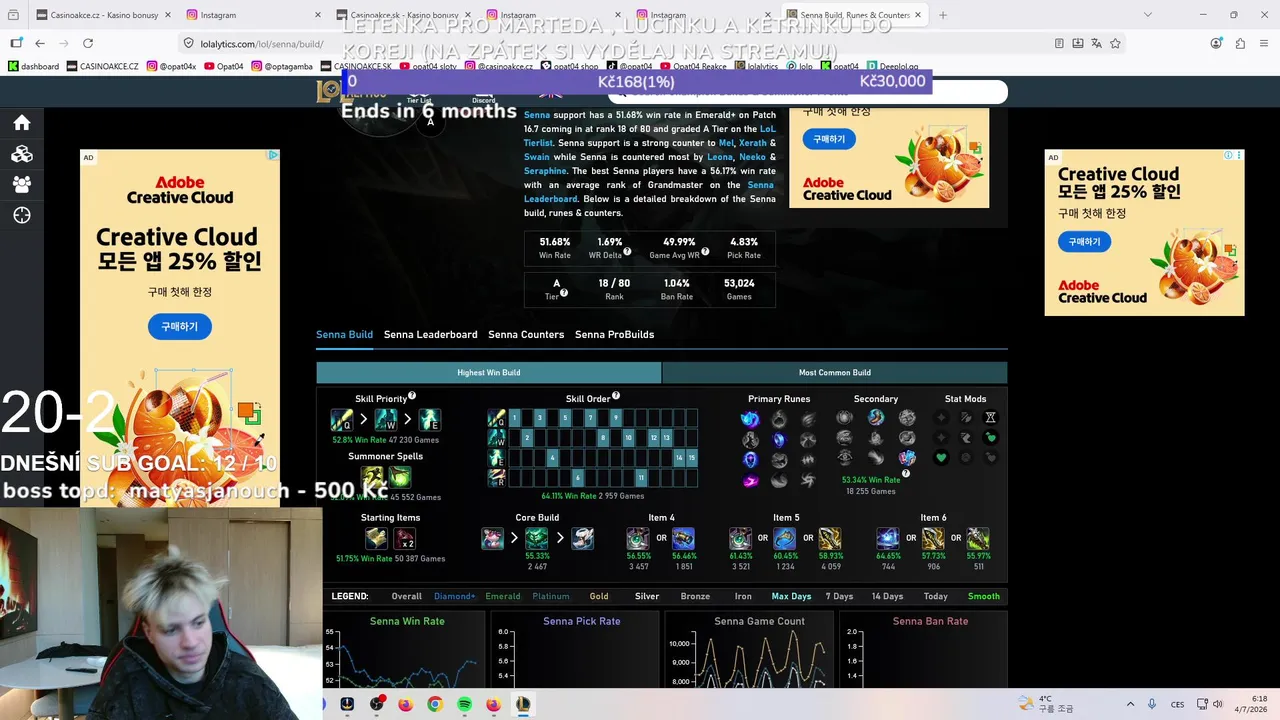Toggle the Silver legend filter

[x=647, y=596]
